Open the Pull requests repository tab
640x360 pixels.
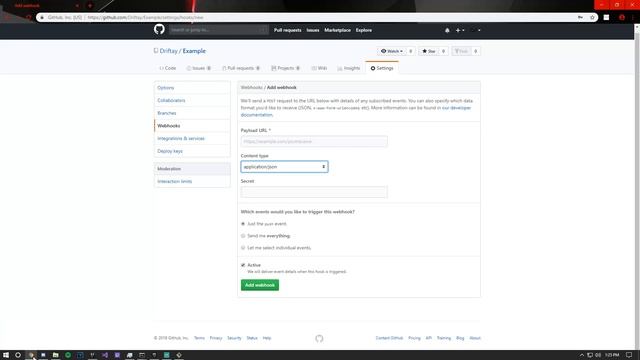[x=241, y=68]
